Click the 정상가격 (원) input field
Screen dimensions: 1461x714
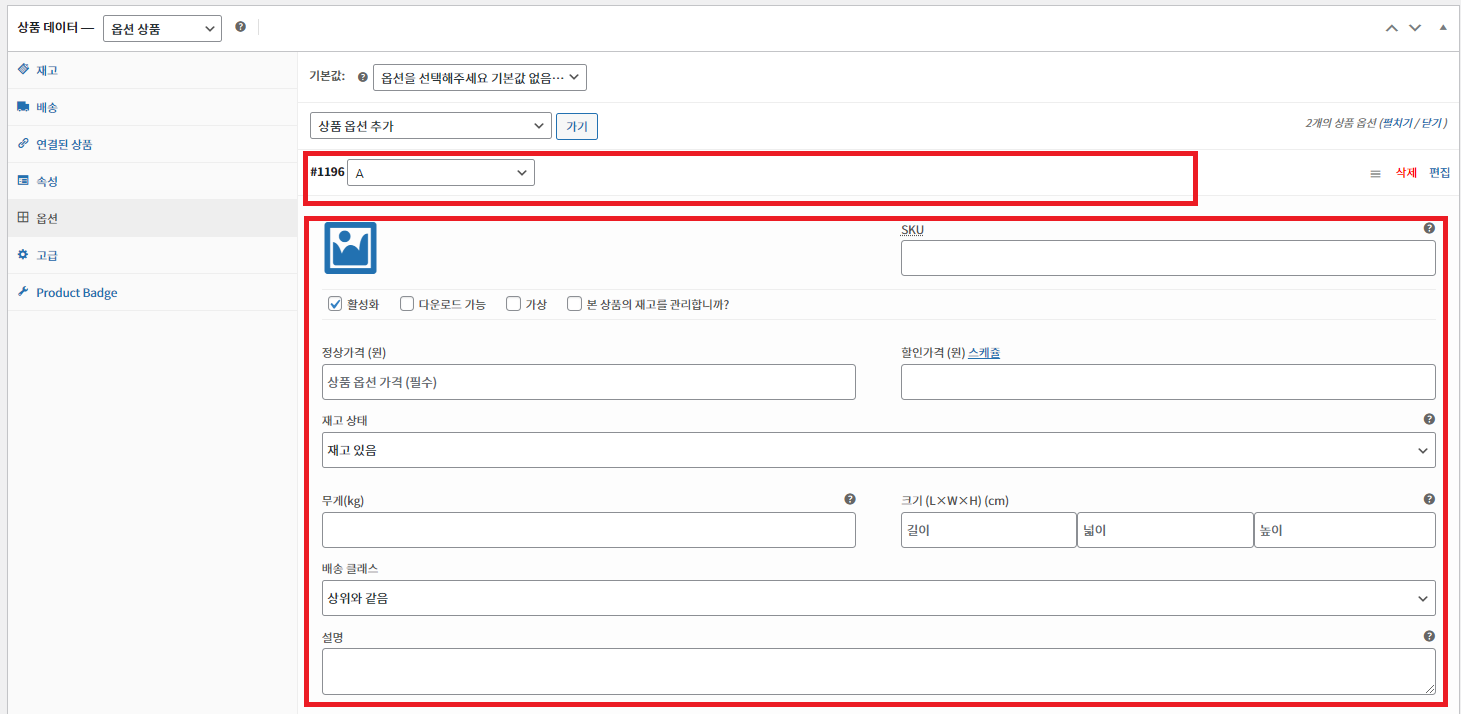click(589, 382)
